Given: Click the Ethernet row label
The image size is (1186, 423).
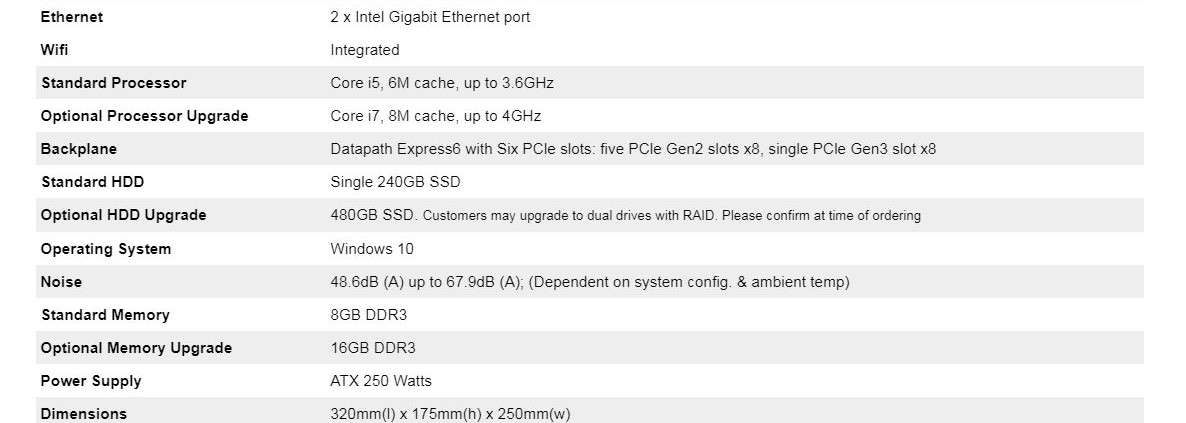Looking at the screenshot, I should (71, 17).
